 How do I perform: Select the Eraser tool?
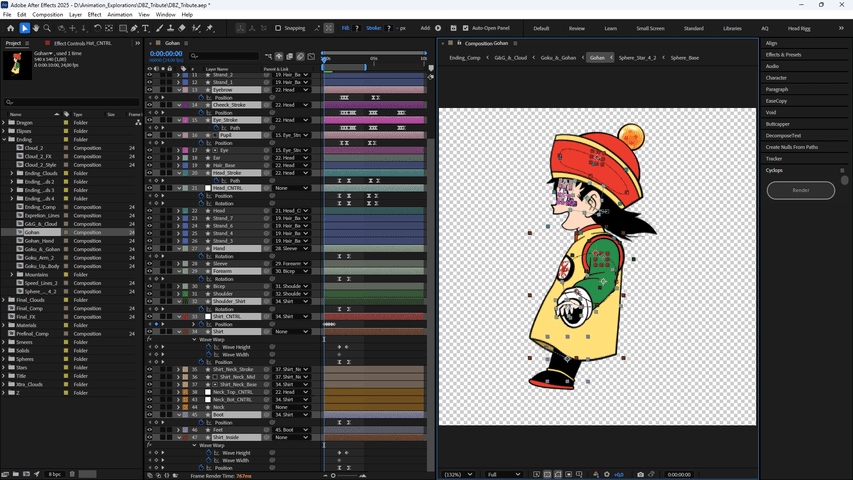[x=182, y=28]
